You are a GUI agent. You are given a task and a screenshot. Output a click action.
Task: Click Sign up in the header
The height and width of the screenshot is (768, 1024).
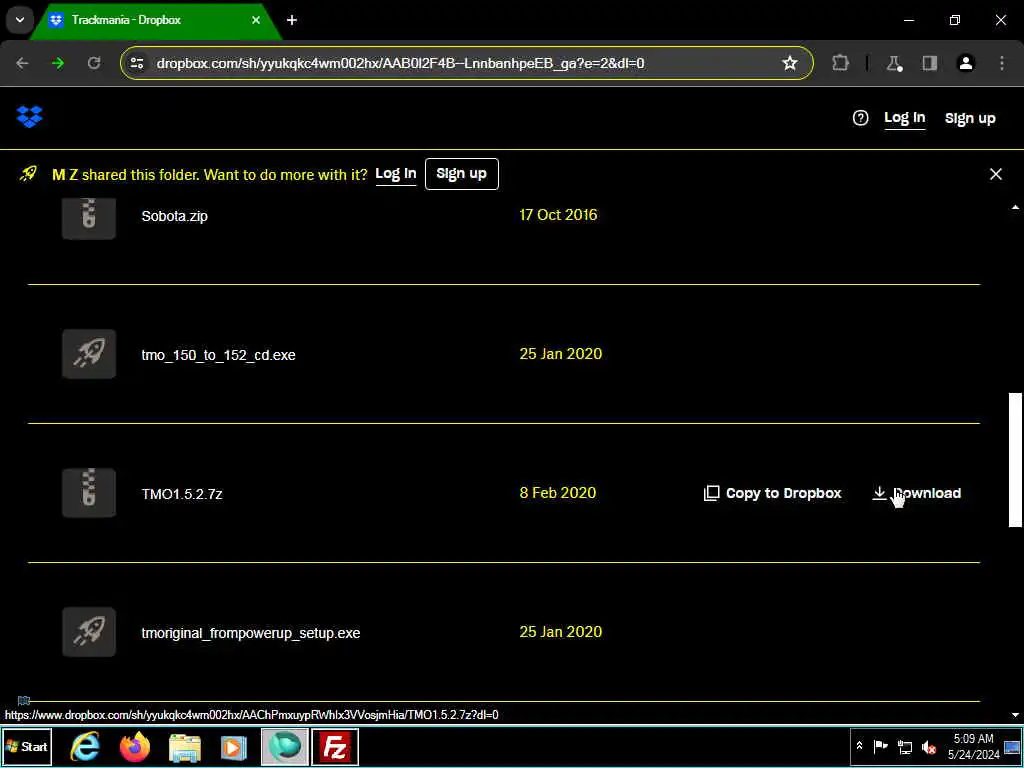point(970,118)
